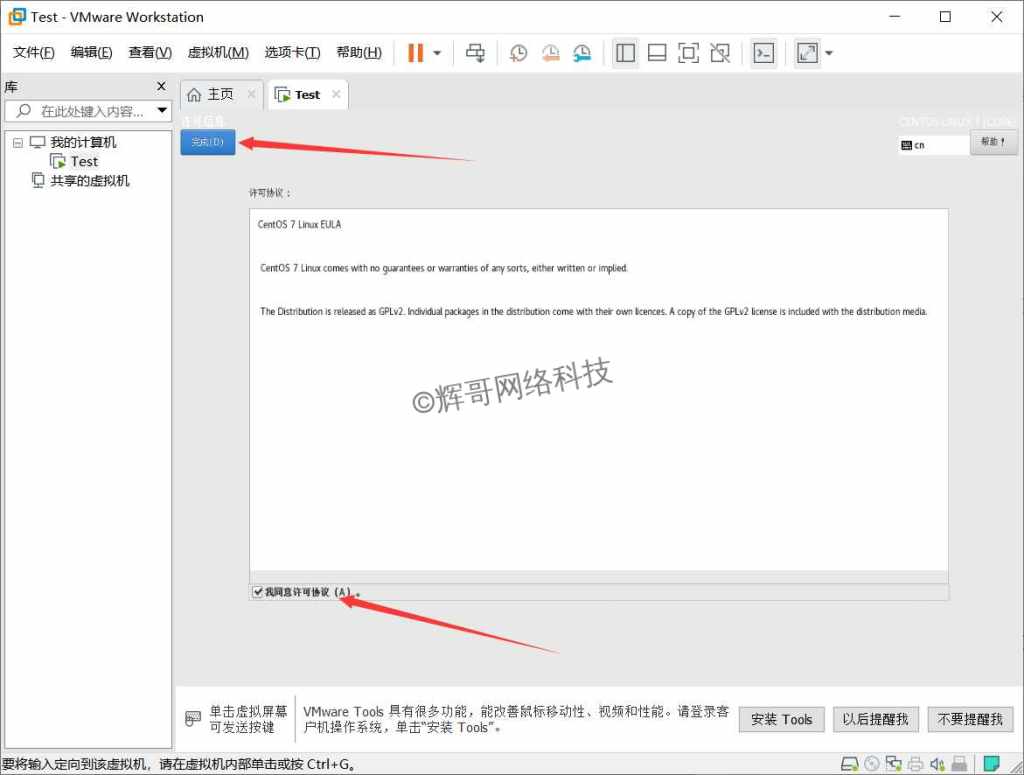Close the Test tab
The image size is (1024, 775).
click(x=336, y=95)
